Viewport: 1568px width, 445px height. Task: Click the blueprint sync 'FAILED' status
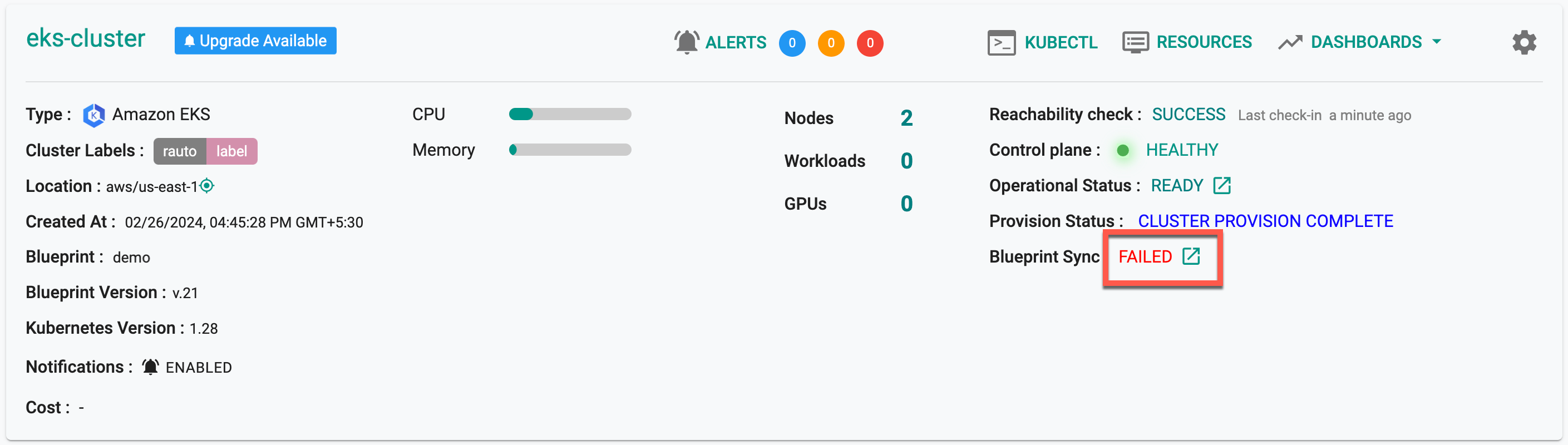[x=1145, y=257]
